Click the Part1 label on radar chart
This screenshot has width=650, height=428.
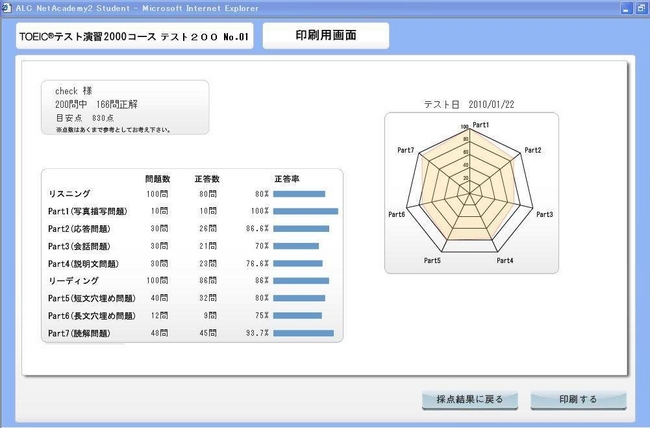point(481,125)
